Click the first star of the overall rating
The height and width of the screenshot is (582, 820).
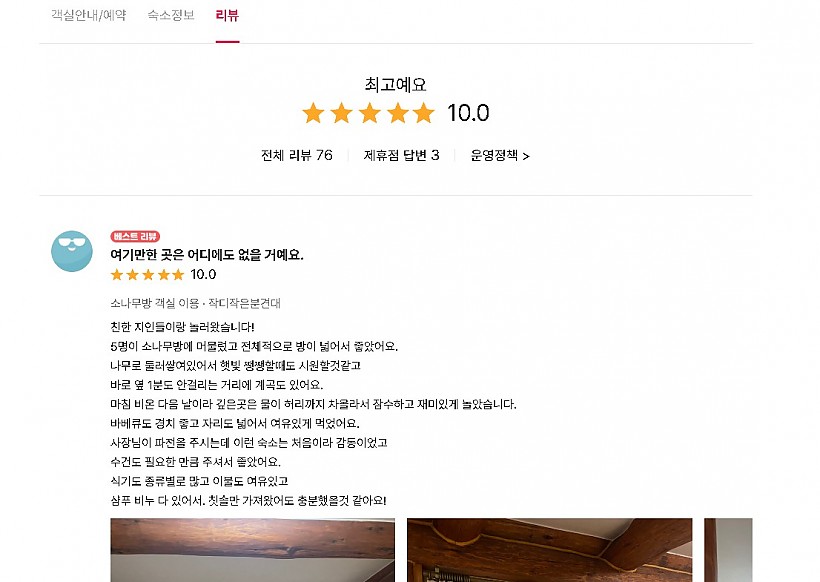313,113
